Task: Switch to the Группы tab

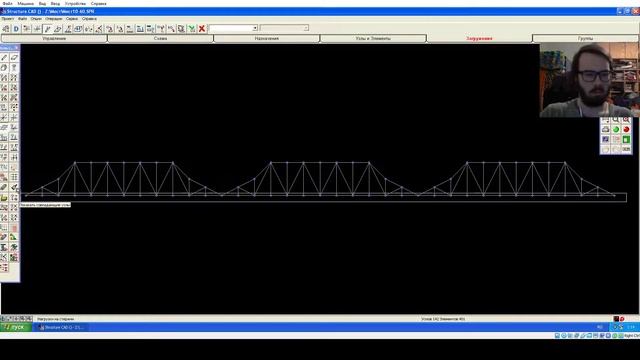Action: (585, 38)
